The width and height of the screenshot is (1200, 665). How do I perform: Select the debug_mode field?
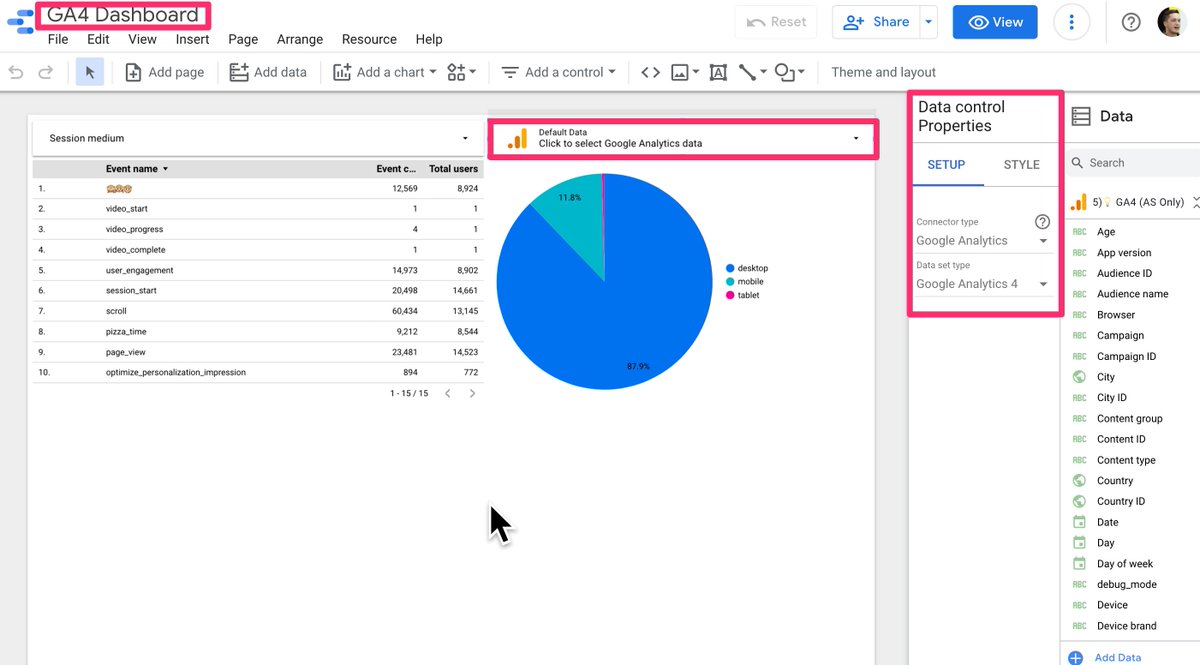(1126, 584)
